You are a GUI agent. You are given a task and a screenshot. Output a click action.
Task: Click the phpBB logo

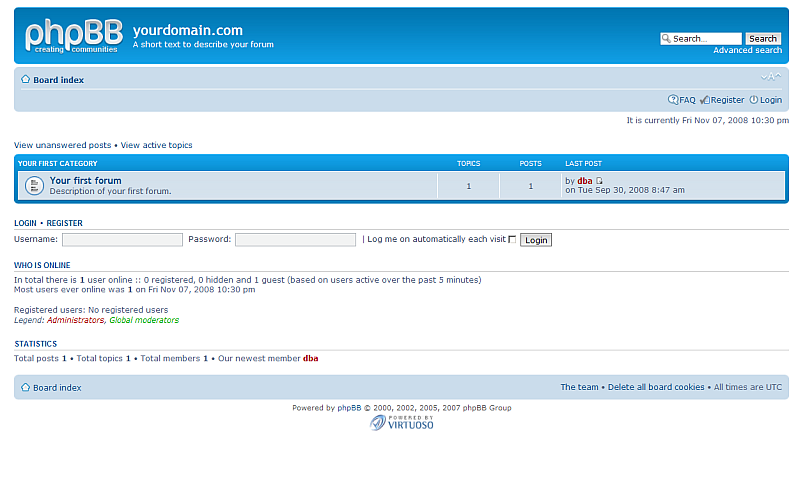coord(73,35)
